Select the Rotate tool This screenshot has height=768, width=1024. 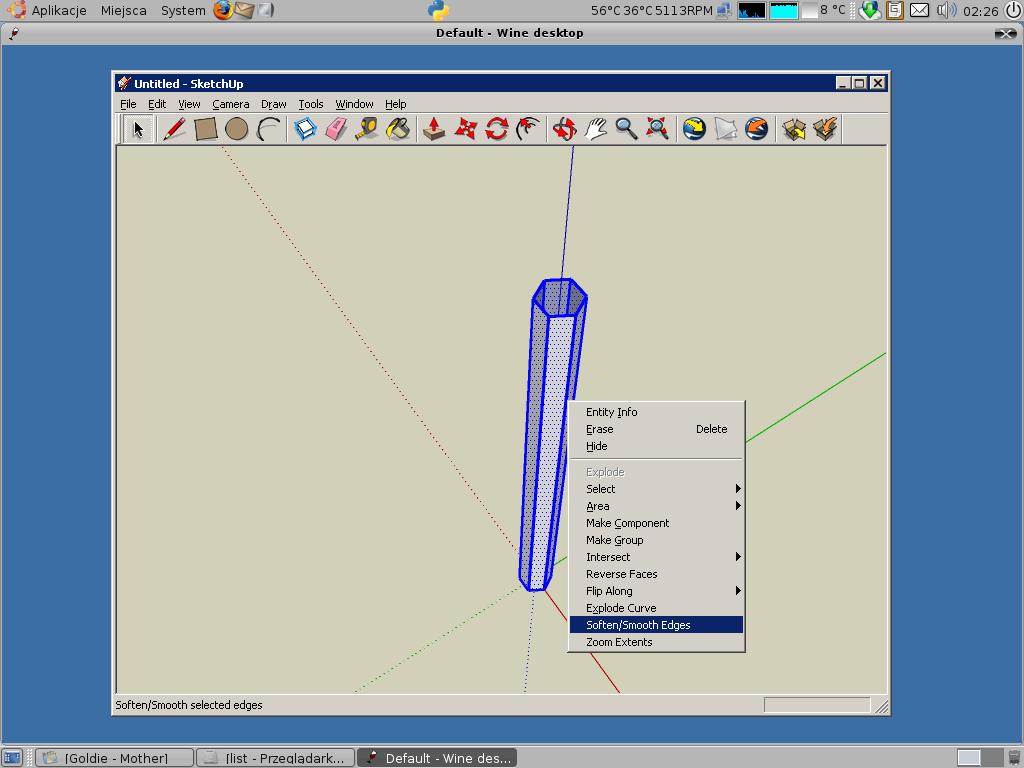[x=496, y=129]
